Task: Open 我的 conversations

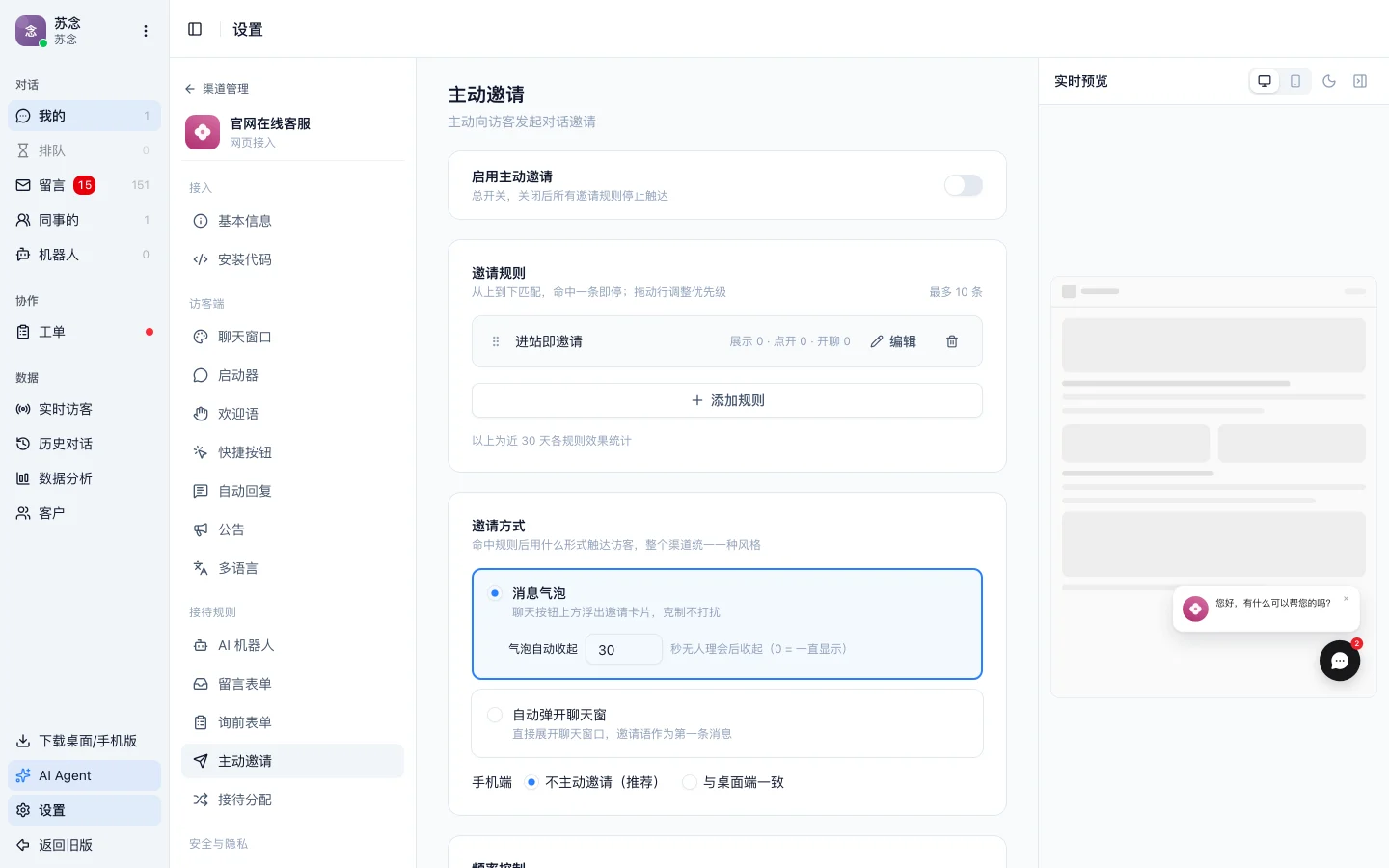Action: 84,116
